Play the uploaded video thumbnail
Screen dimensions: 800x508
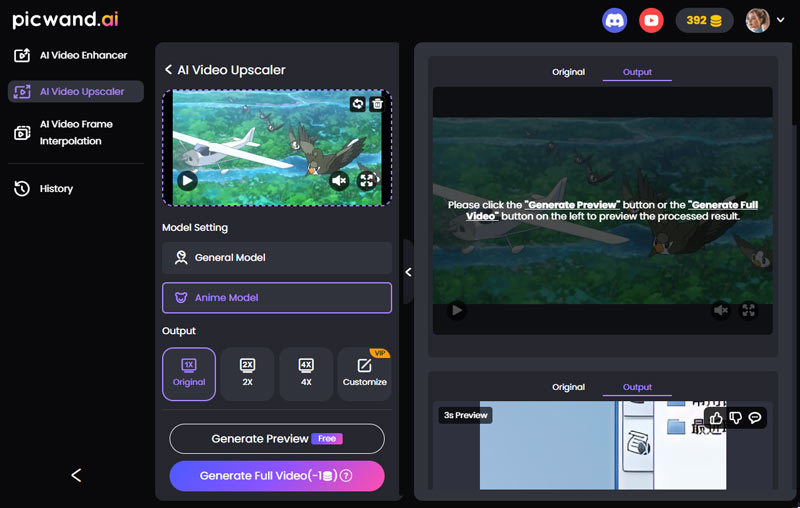pos(187,181)
